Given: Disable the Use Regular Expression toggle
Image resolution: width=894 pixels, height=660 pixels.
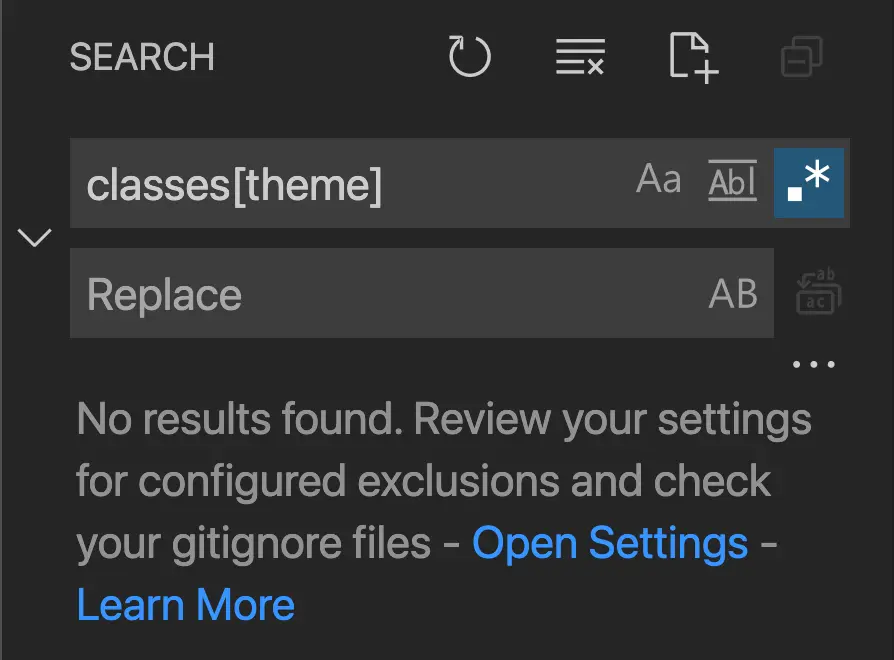Looking at the screenshot, I should 808,182.
